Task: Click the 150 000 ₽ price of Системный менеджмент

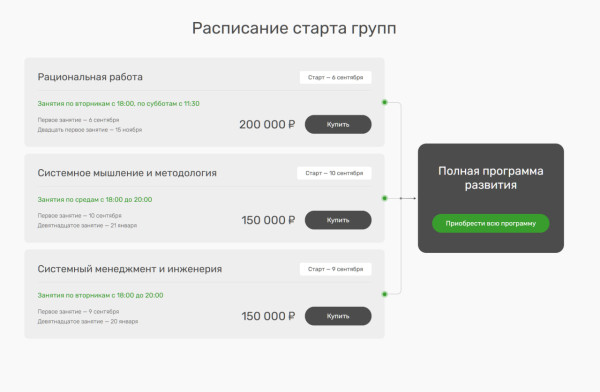Action: coord(268,316)
